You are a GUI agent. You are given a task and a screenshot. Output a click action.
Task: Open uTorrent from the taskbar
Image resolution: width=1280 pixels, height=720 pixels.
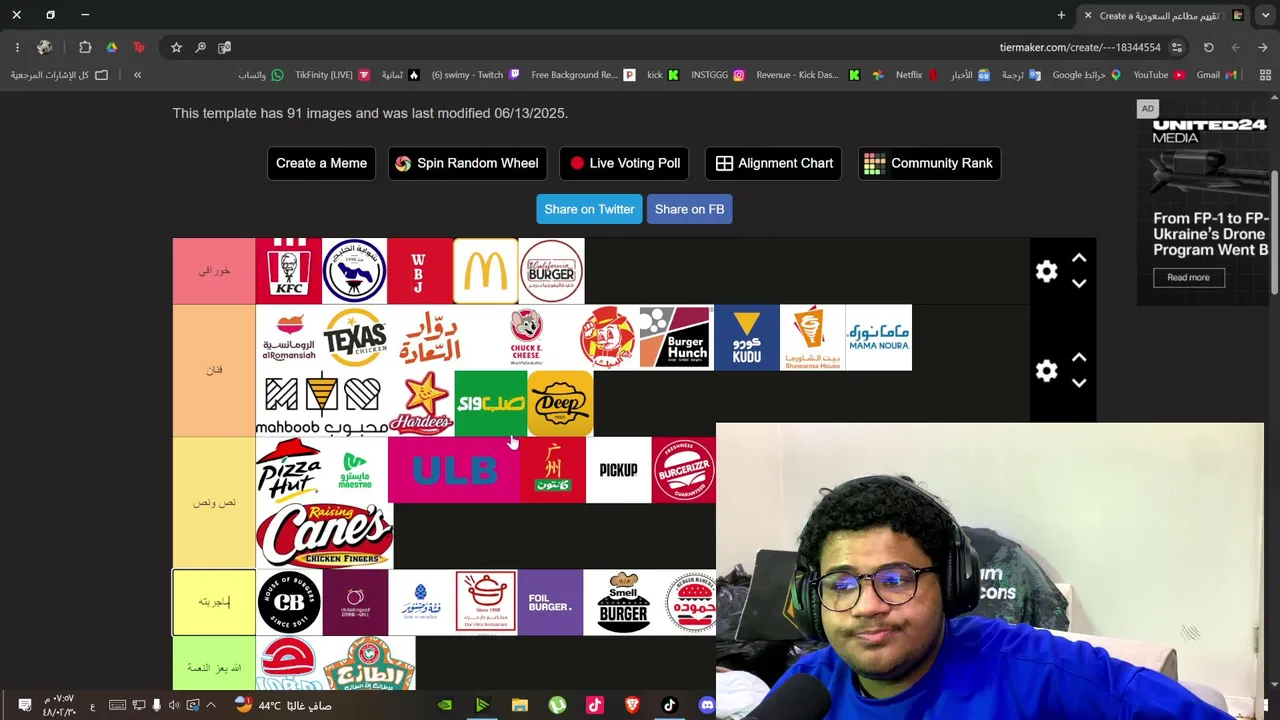tap(557, 705)
